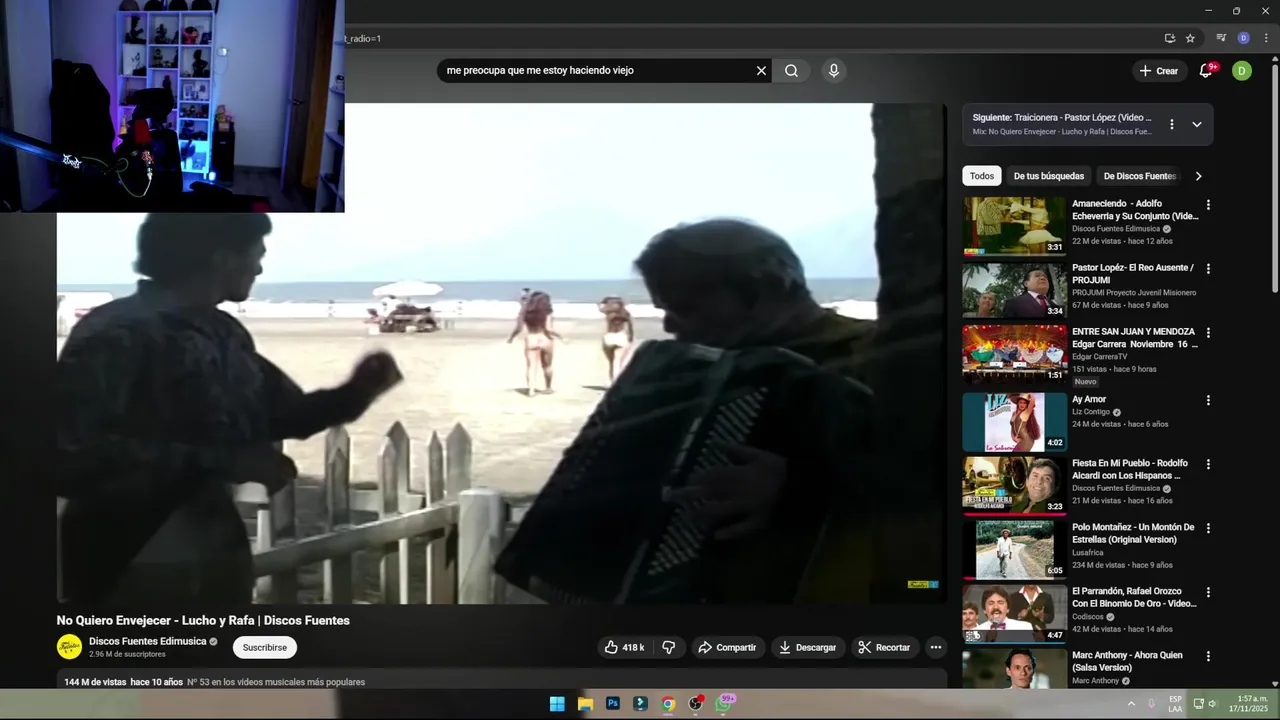This screenshot has width=1280, height=720.
Task: Dislike the video
Action: pos(668,647)
